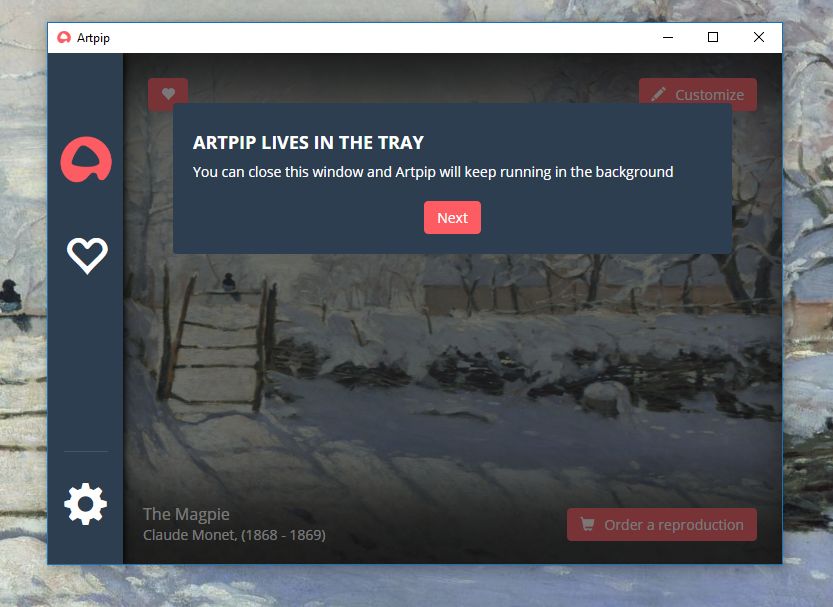Click the ARTPIP LIVES IN THE TRAY heading
The image size is (833, 607).
click(308, 142)
